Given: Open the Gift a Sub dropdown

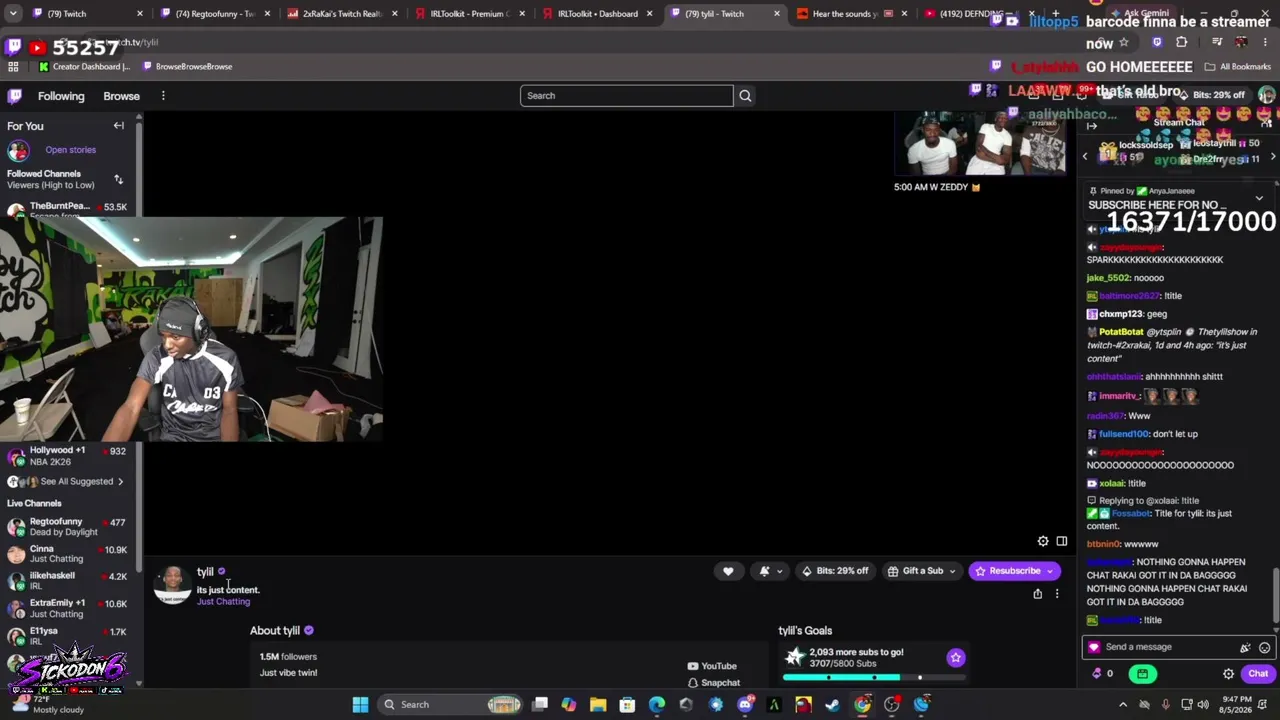Looking at the screenshot, I should [x=922, y=571].
